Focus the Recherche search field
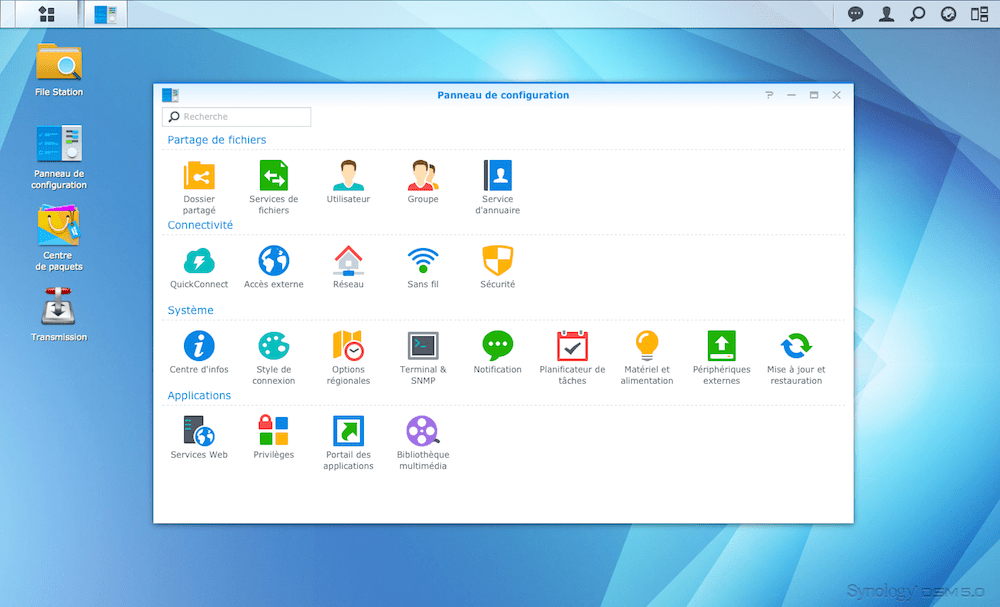 [x=237, y=117]
